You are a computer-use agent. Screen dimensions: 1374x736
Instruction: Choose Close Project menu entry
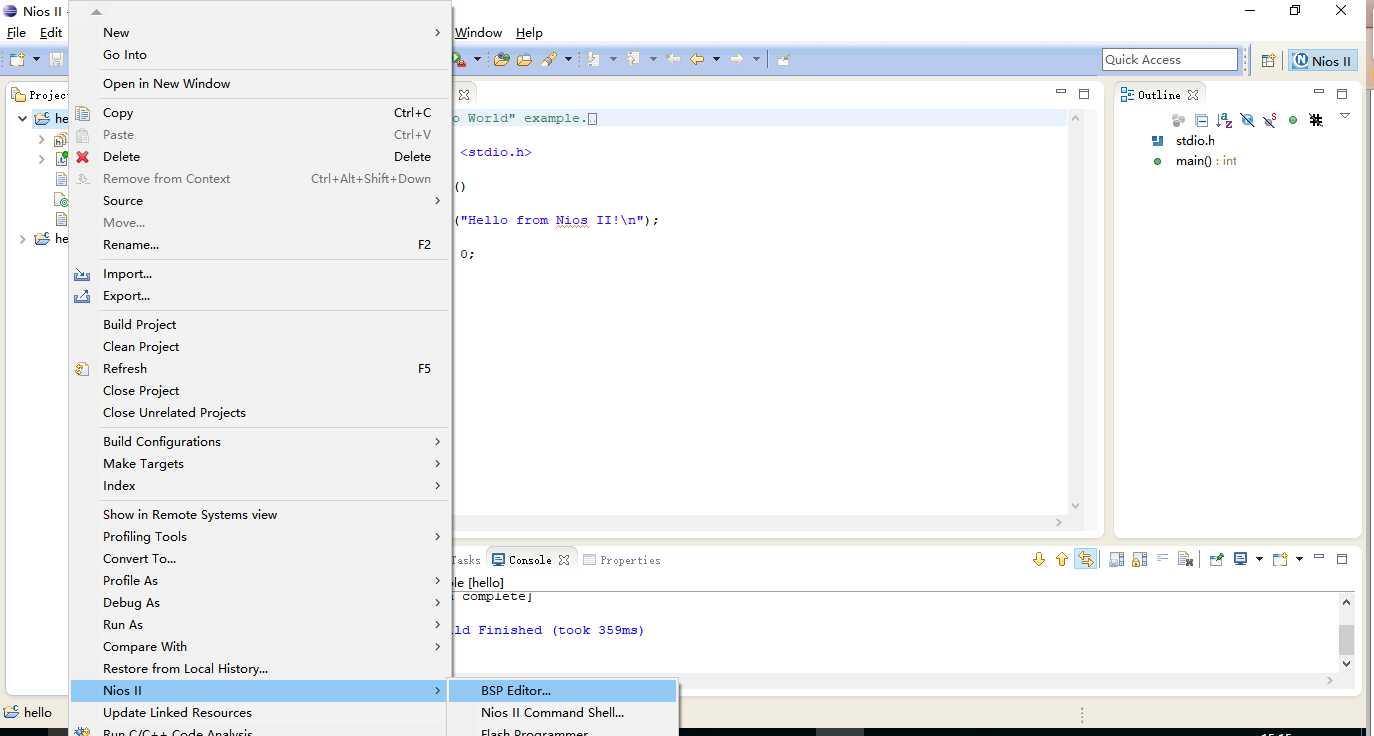pos(259,391)
